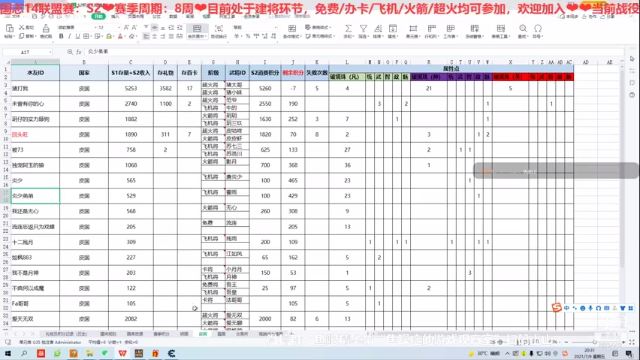Toggle middle vertical alignment
Image resolution: width=640 pixels, height=360 pixels.
click(x=154, y=27)
